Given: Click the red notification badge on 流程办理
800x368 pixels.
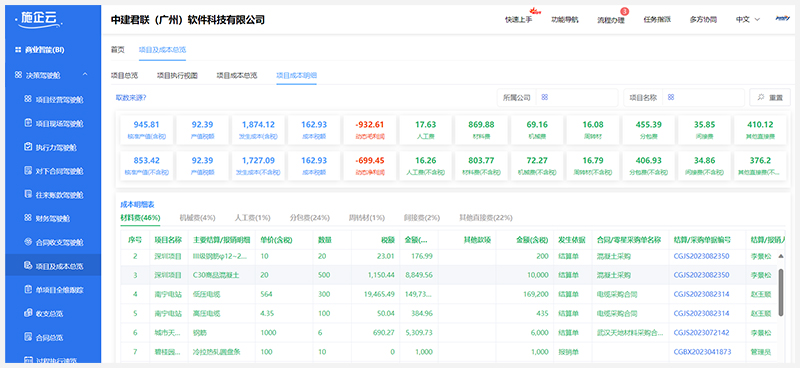Looking at the screenshot, I should [624, 11].
